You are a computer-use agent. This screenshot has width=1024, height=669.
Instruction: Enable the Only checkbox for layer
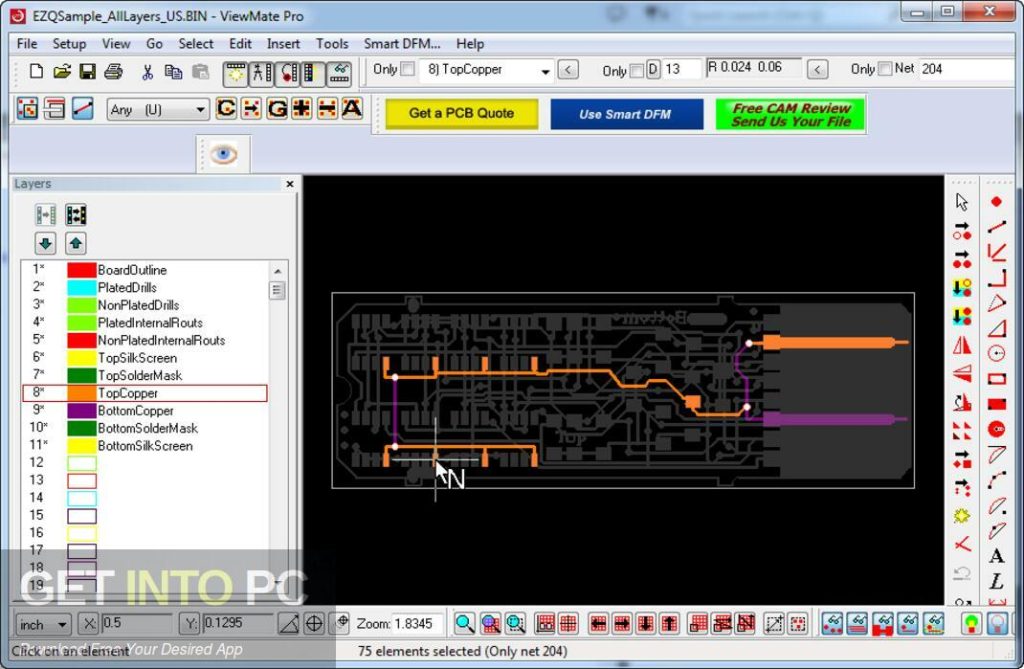pos(408,70)
